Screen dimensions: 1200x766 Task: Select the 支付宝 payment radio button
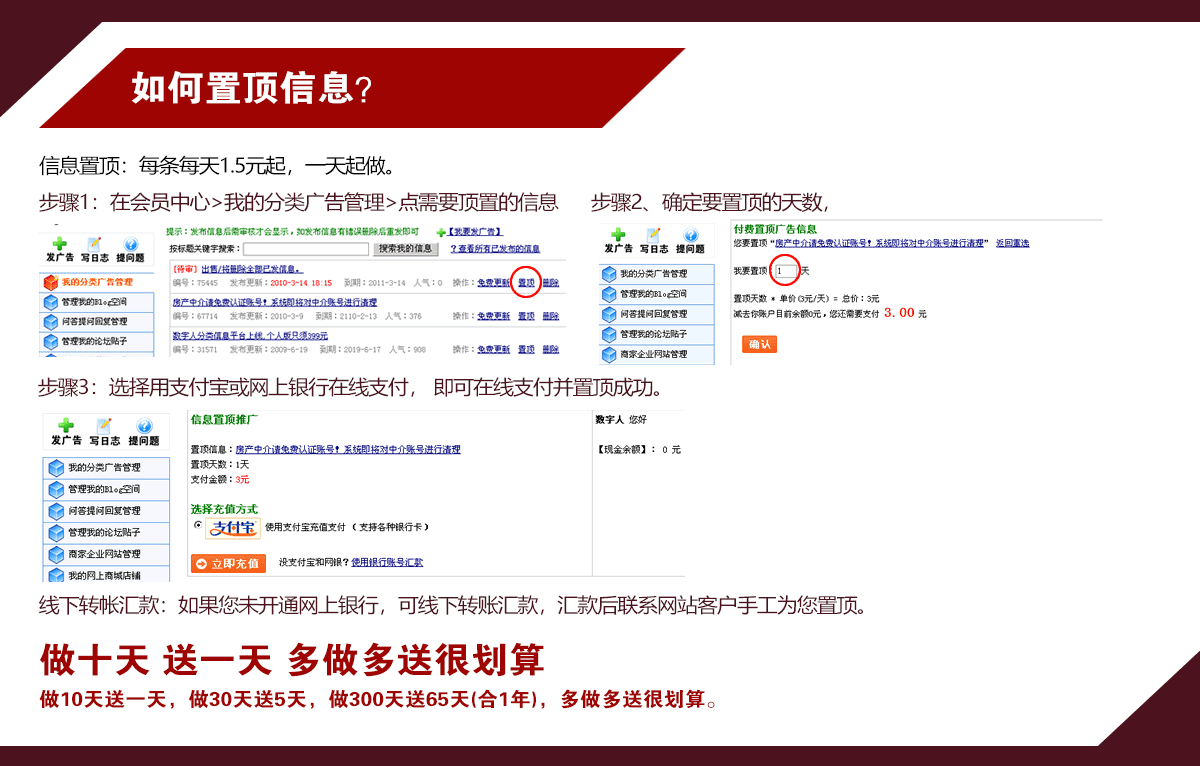198,525
